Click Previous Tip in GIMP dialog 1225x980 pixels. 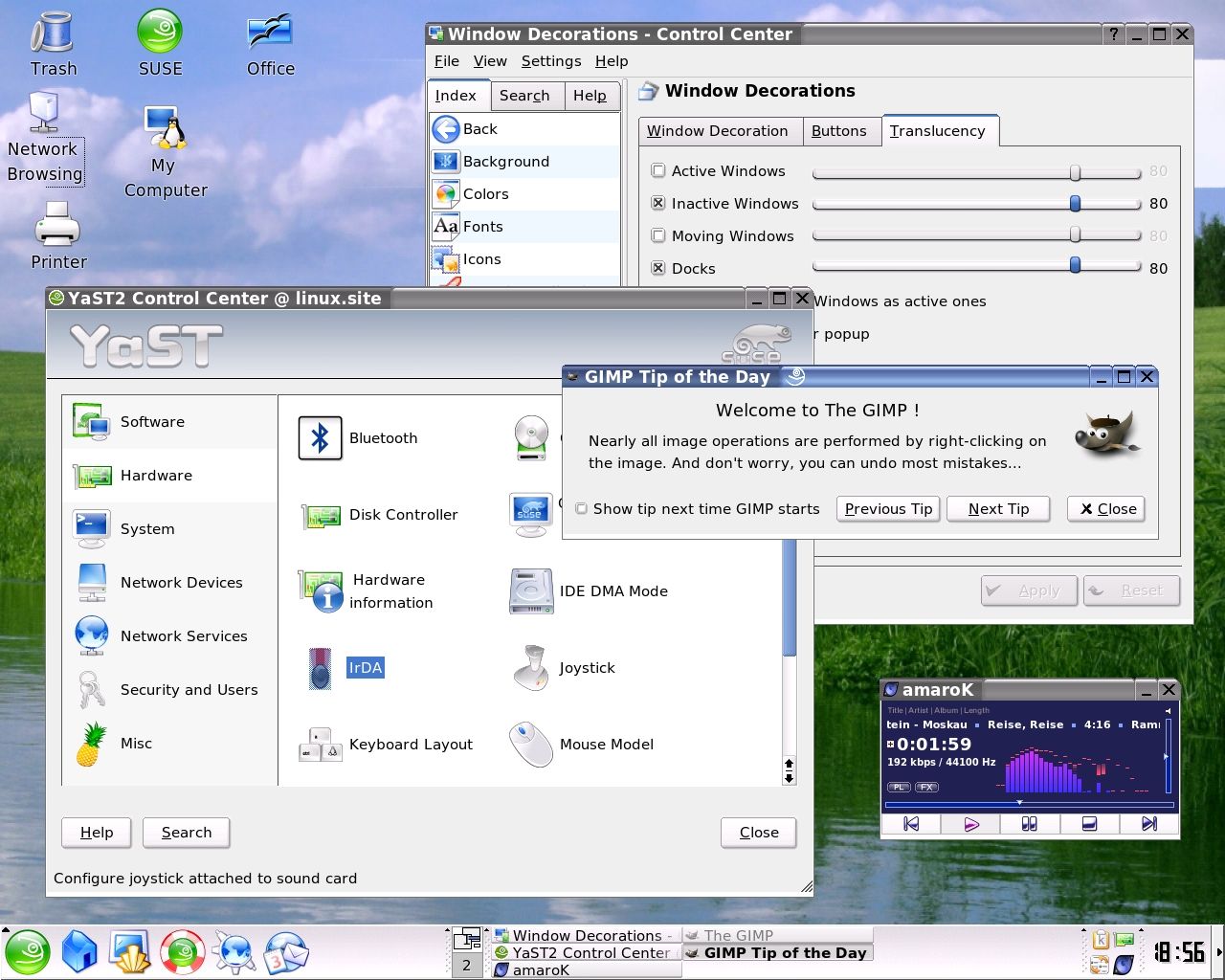click(889, 509)
